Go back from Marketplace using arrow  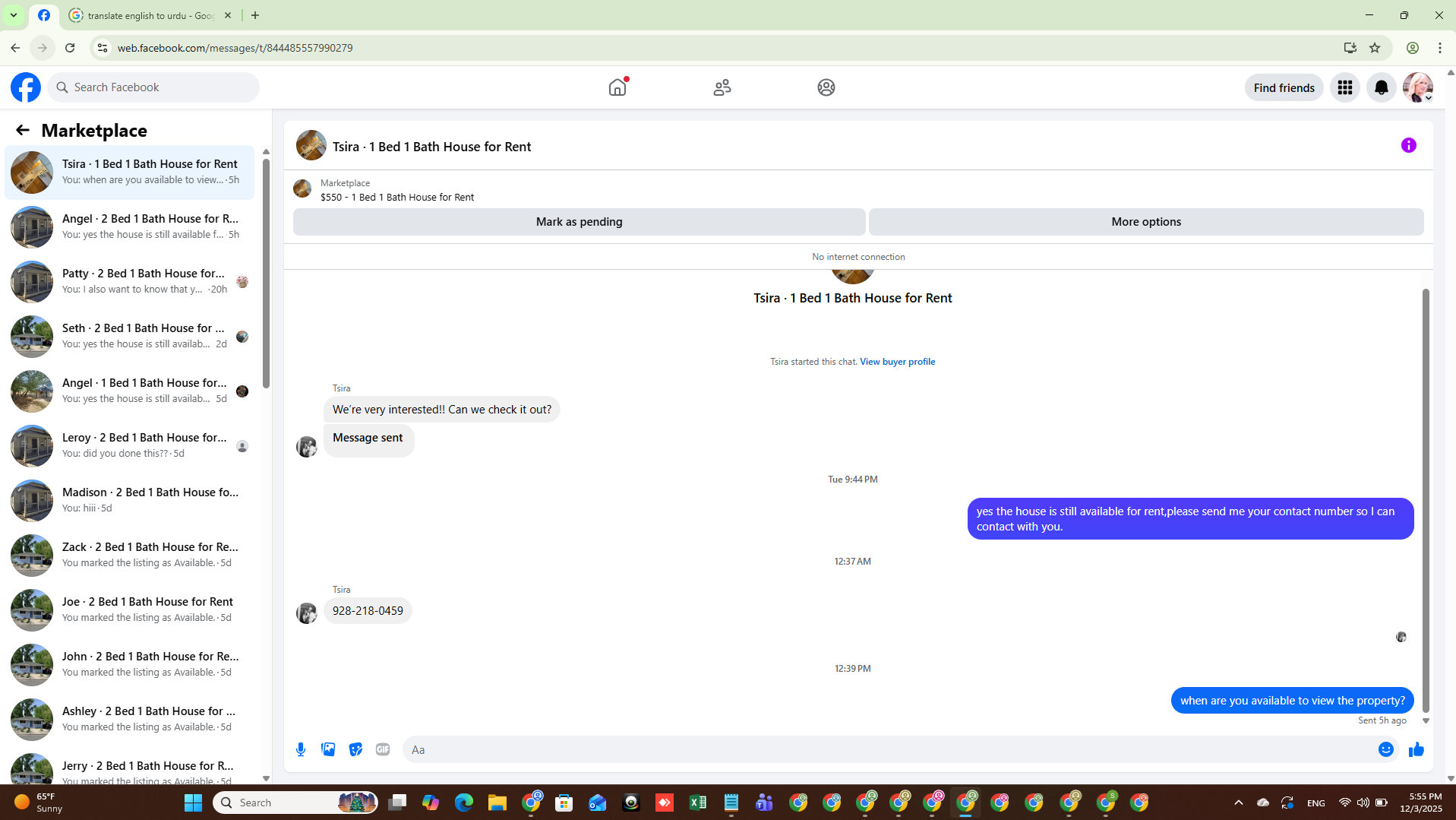click(23, 130)
